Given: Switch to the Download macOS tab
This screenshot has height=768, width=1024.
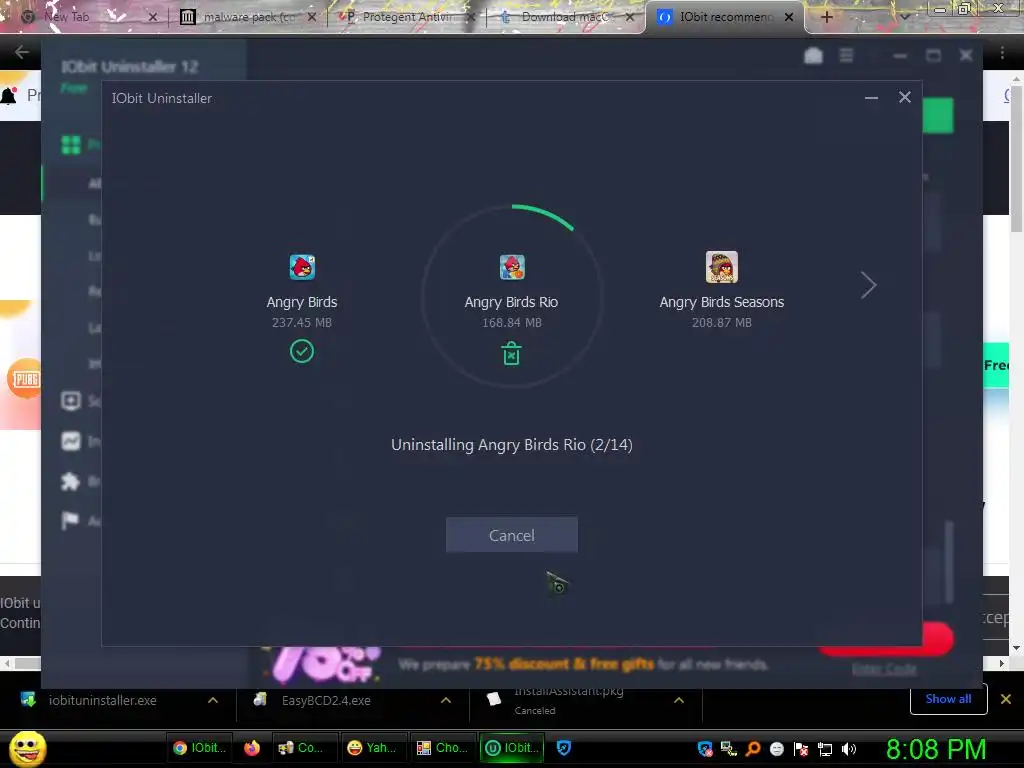Looking at the screenshot, I should point(567,17).
